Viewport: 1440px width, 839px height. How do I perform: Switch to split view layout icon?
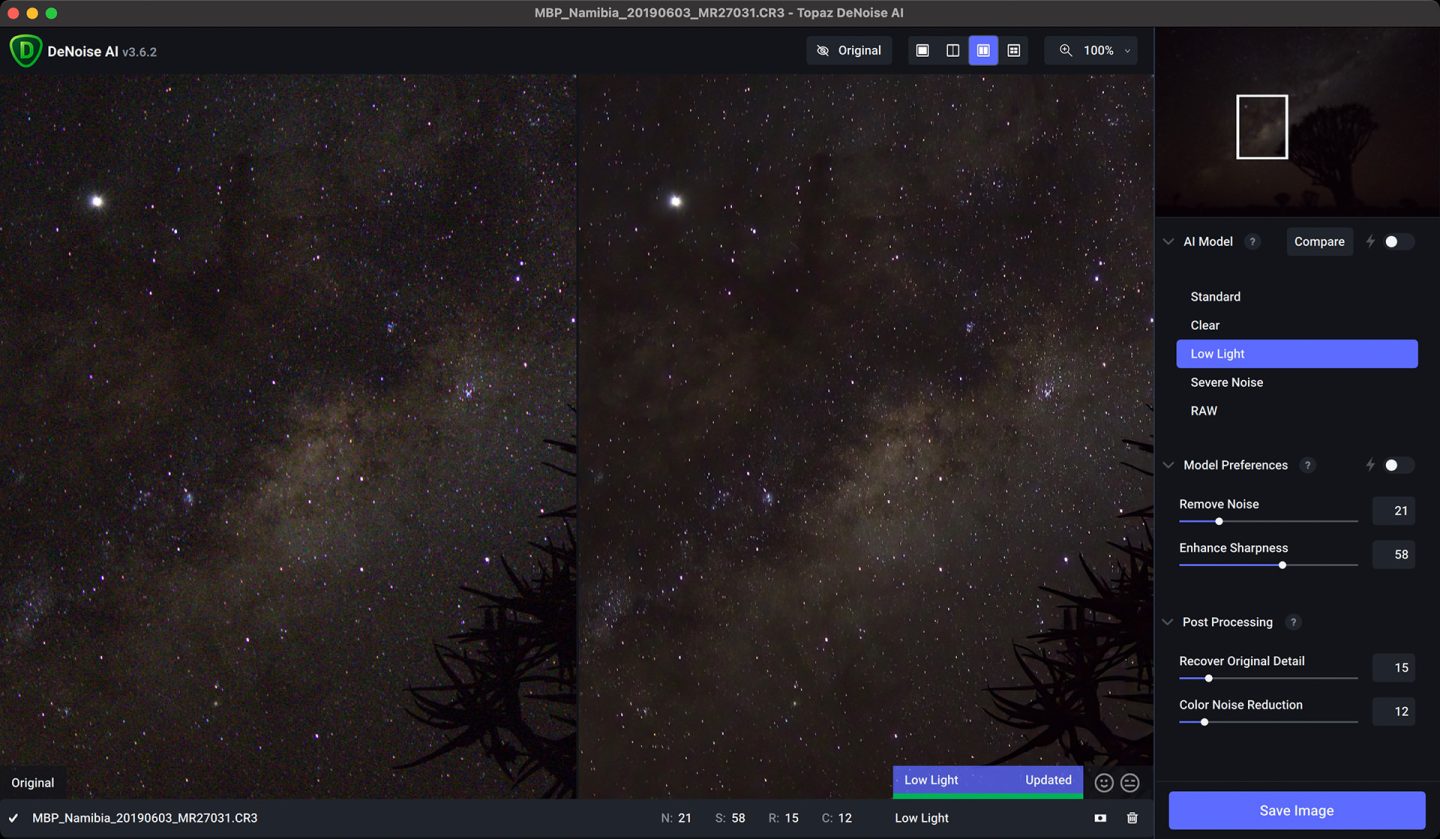point(953,51)
